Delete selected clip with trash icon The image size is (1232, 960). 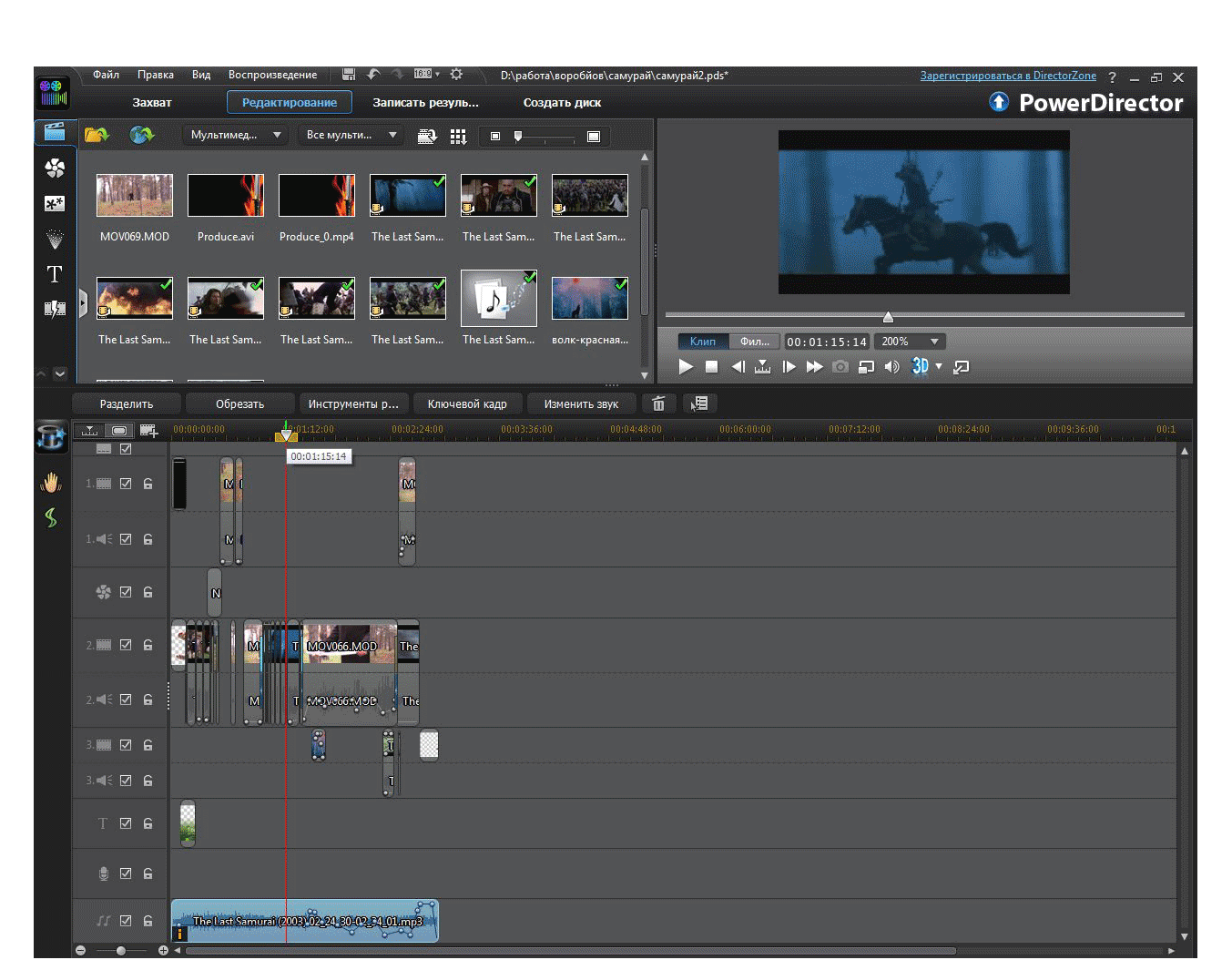(658, 403)
